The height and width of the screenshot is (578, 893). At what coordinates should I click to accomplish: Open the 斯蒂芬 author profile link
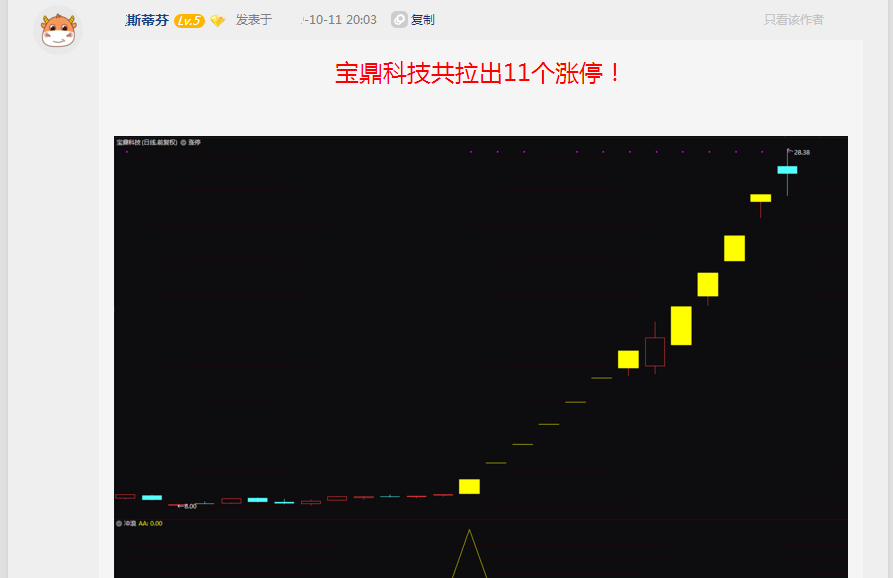click(147, 21)
